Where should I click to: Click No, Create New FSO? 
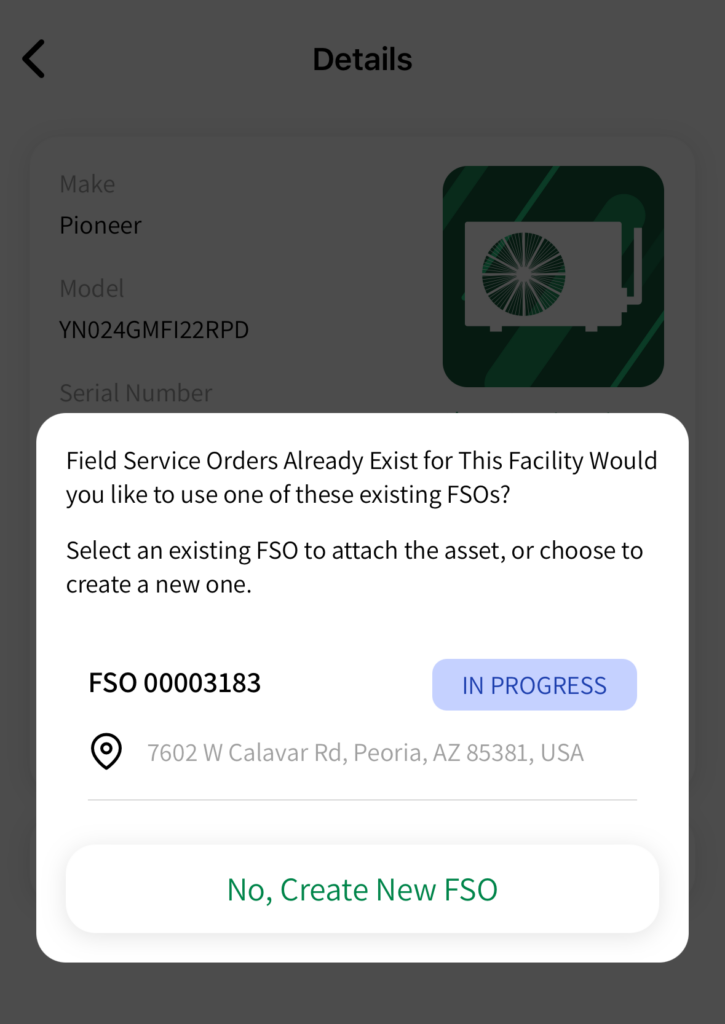[362, 889]
